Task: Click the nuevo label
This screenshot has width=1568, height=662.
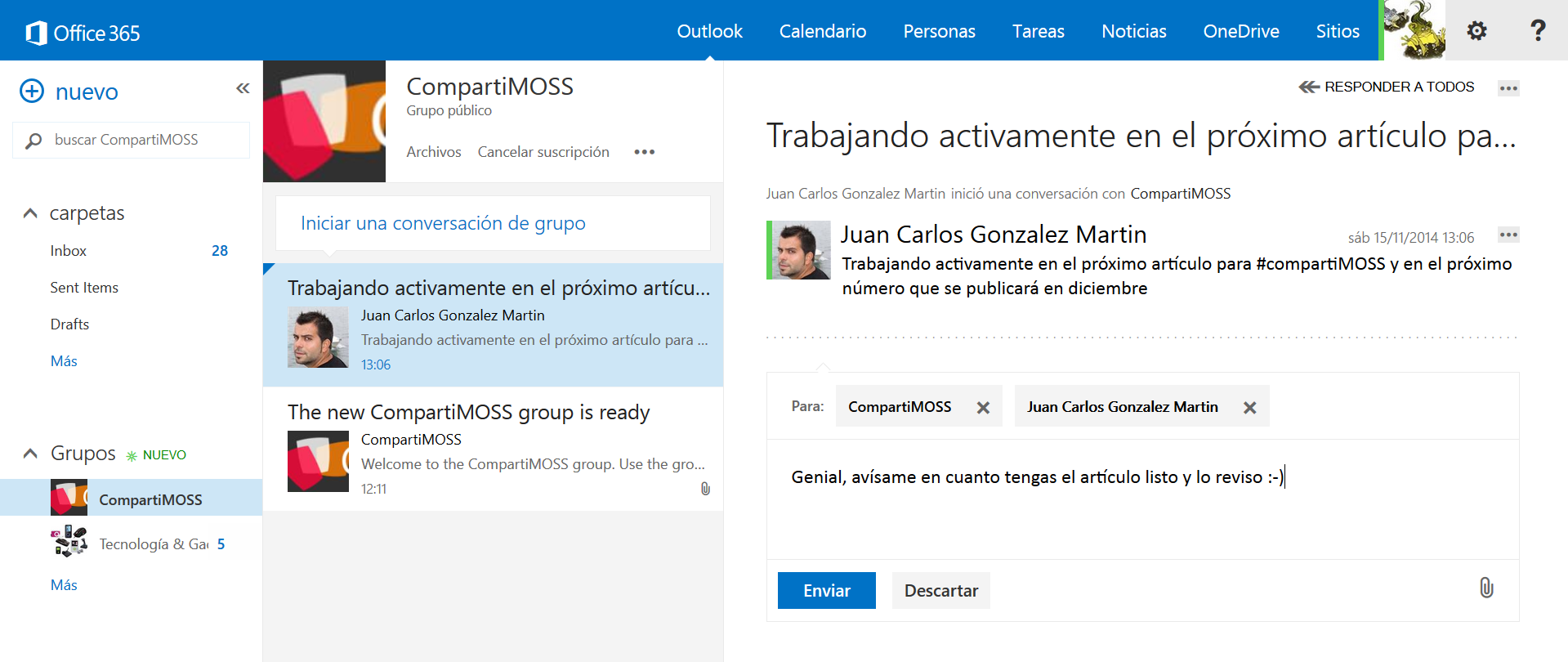Action: tap(87, 92)
